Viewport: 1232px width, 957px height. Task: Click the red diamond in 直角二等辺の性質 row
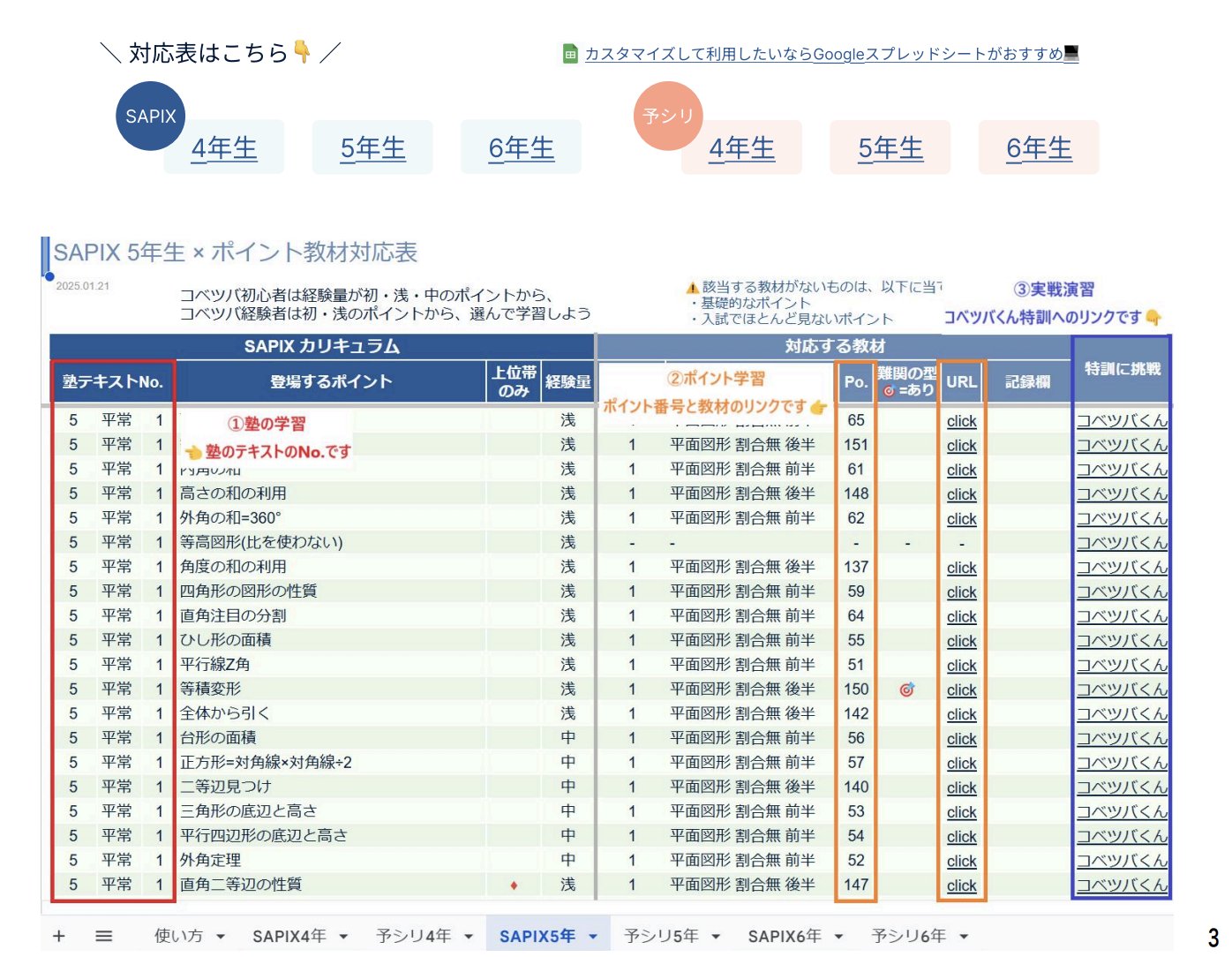pos(514,885)
